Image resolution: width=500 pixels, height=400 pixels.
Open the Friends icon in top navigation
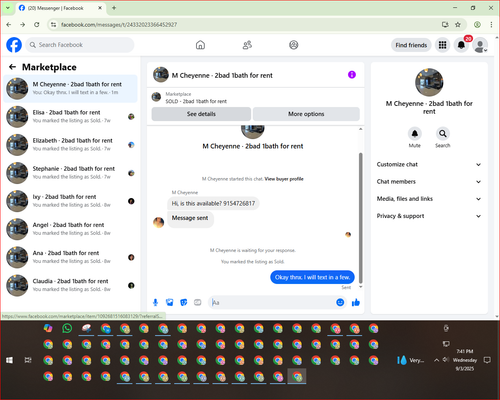(x=247, y=45)
